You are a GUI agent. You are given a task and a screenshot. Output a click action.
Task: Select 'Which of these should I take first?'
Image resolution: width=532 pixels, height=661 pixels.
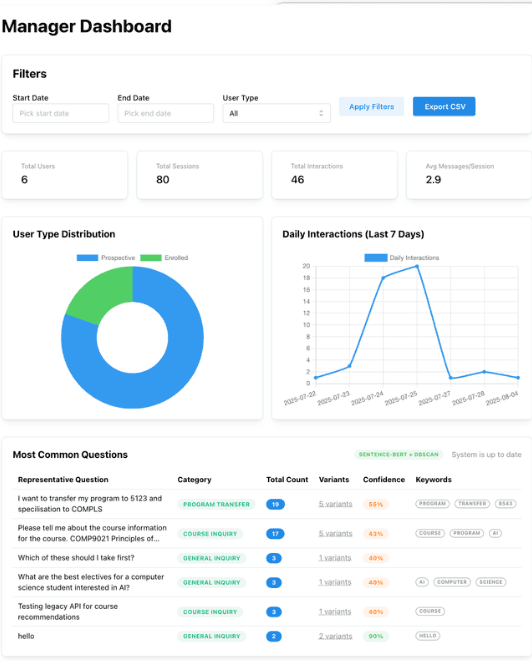[76, 558]
